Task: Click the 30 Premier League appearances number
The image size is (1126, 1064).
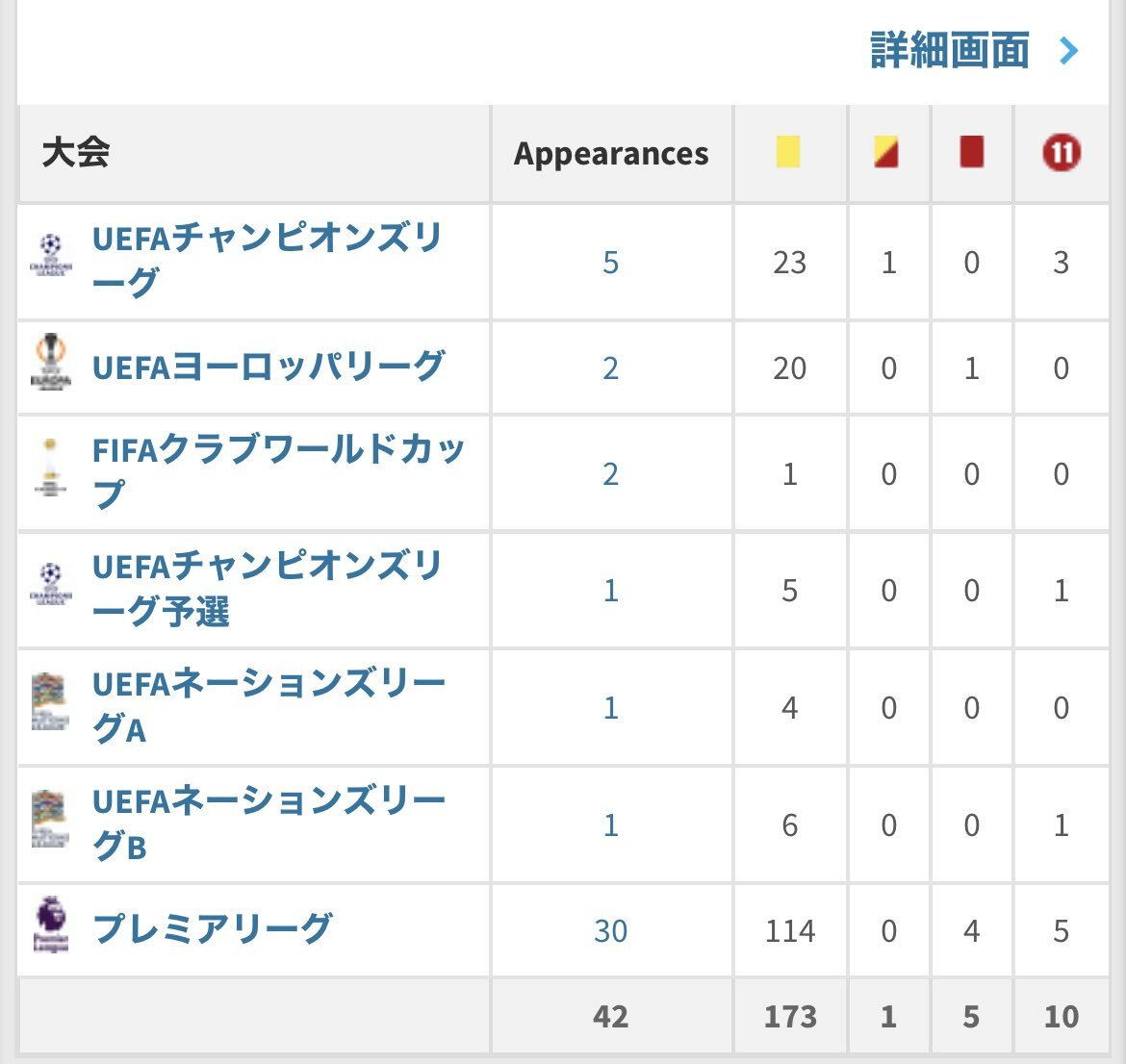Action: point(610,930)
